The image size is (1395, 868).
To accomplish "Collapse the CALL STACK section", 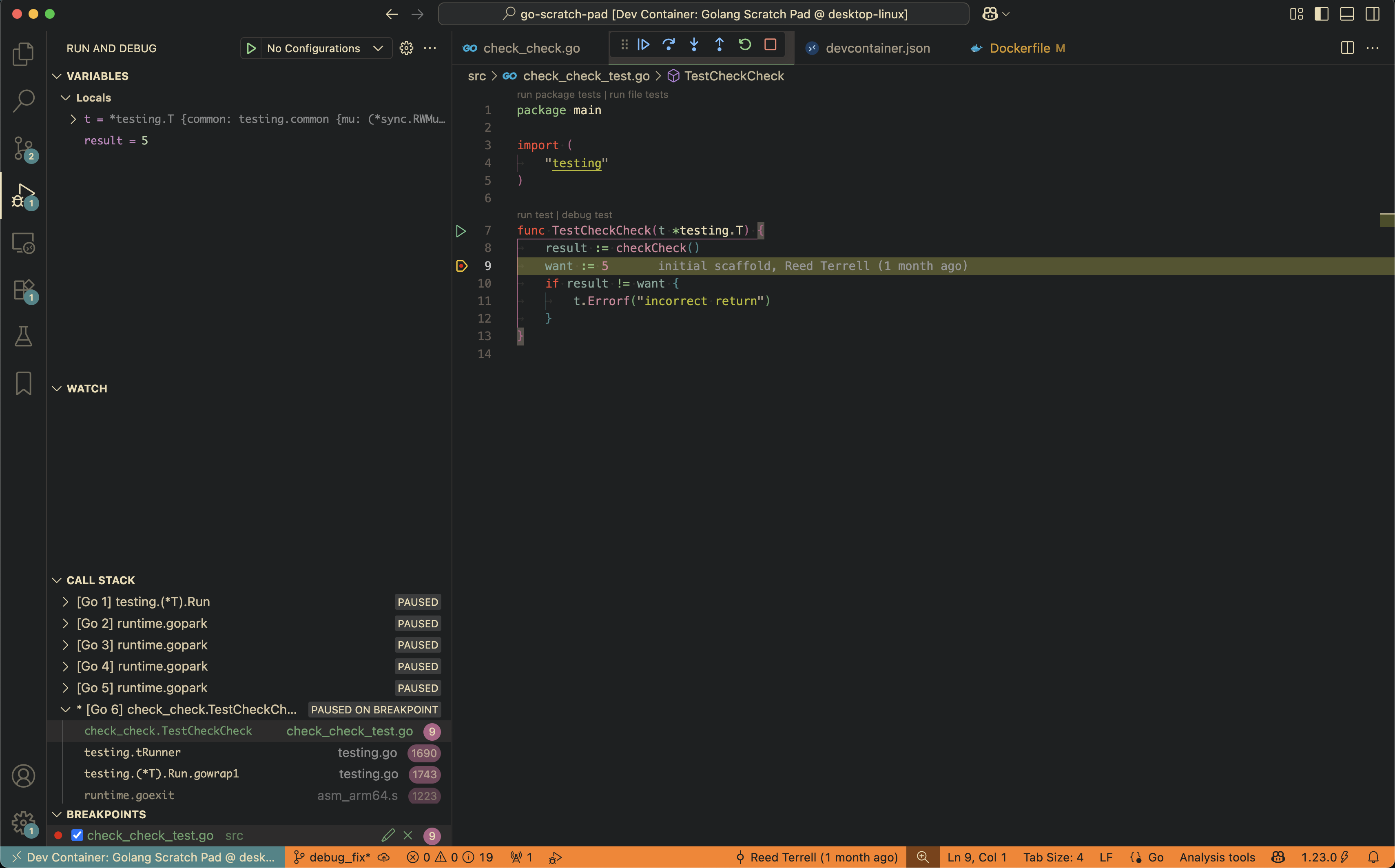I will [x=57, y=580].
